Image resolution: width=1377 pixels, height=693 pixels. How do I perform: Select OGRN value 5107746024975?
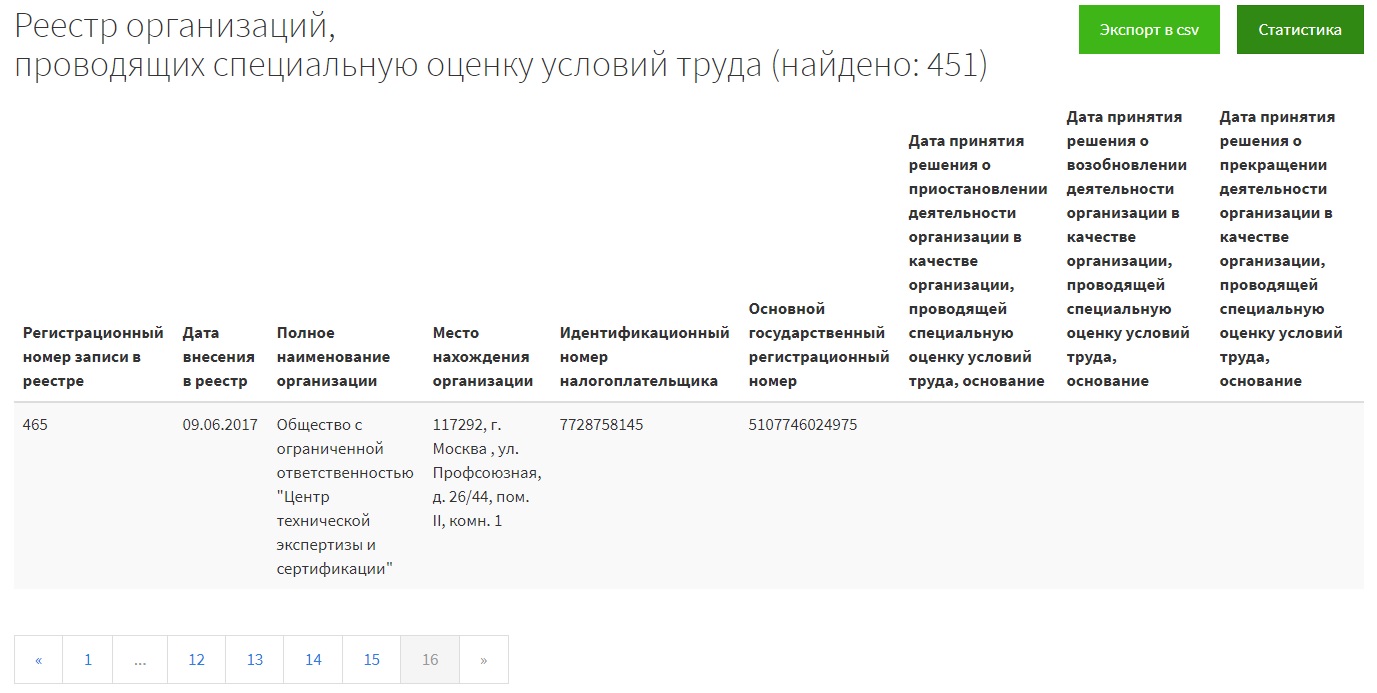coord(803,425)
